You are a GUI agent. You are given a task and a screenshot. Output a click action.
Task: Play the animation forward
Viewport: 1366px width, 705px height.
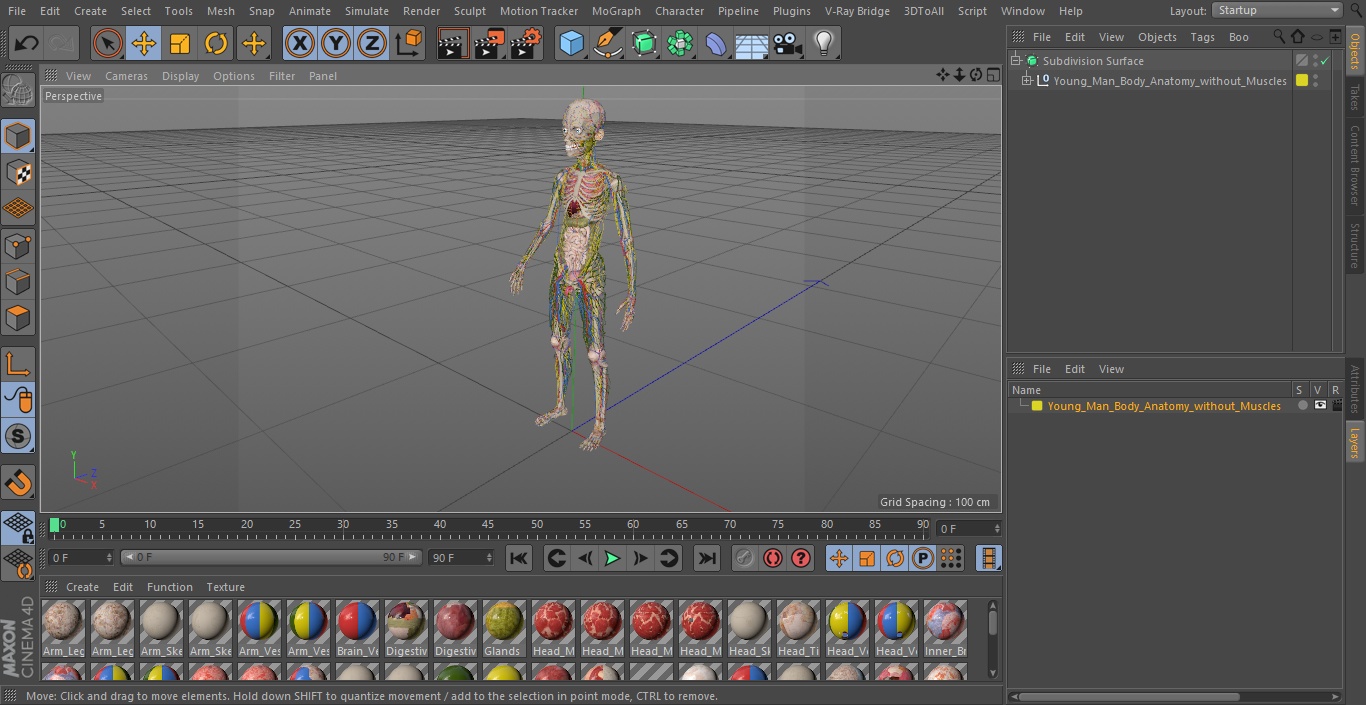613,558
